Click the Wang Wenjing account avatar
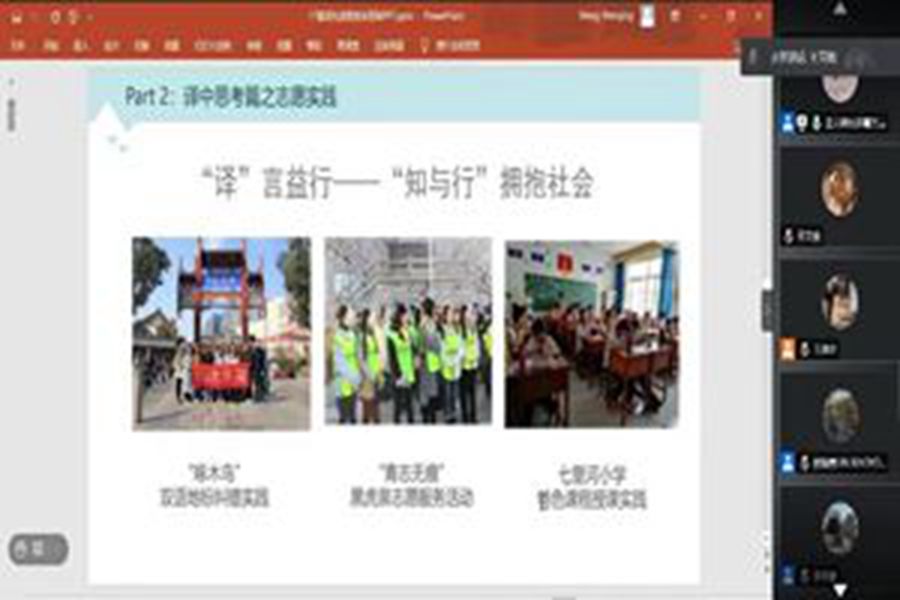This screenshot has height=600, width=900. click(647, 16)
